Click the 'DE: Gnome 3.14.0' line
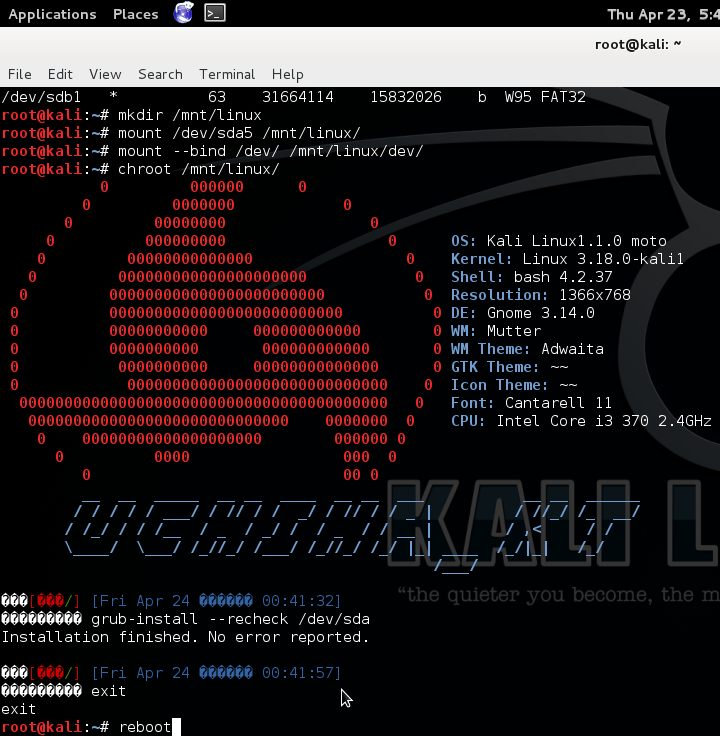Screen dimensions: 720x736 coord(523,313)
